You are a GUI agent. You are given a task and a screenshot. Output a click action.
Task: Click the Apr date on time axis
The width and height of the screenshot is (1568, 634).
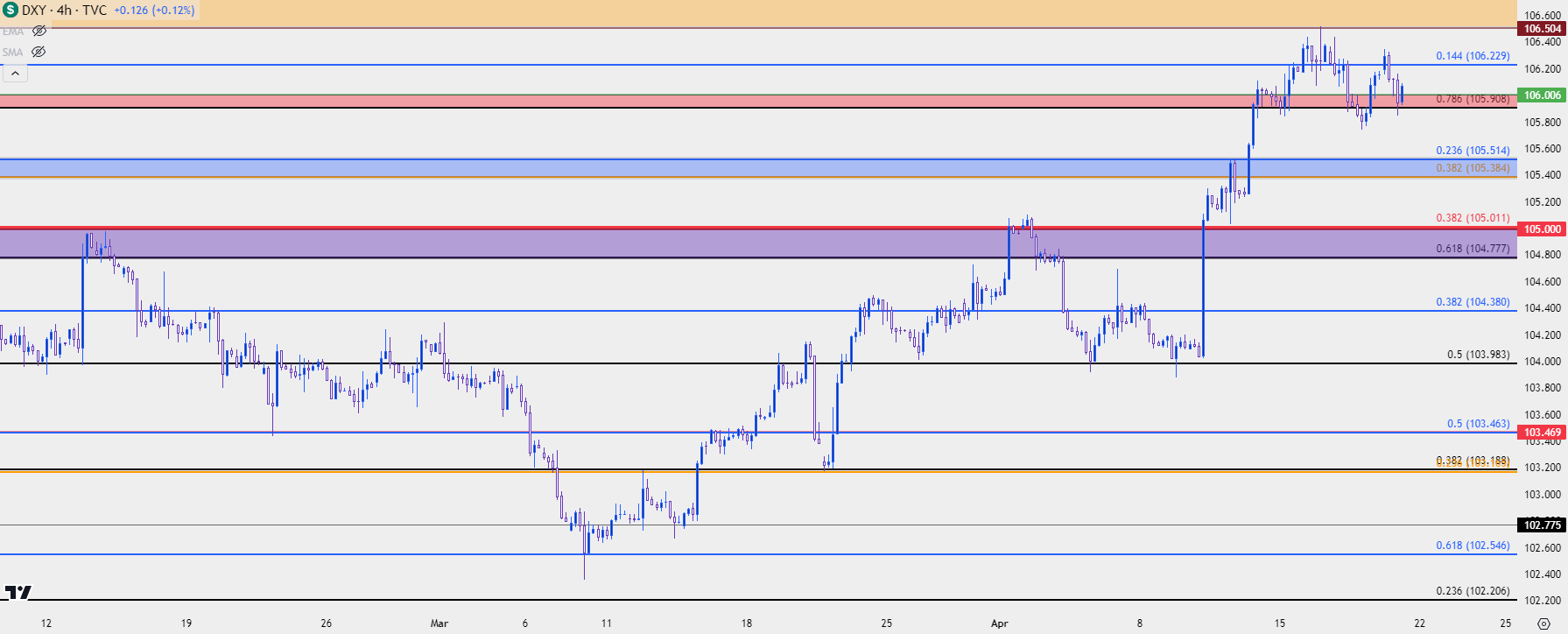coord(999,623)
